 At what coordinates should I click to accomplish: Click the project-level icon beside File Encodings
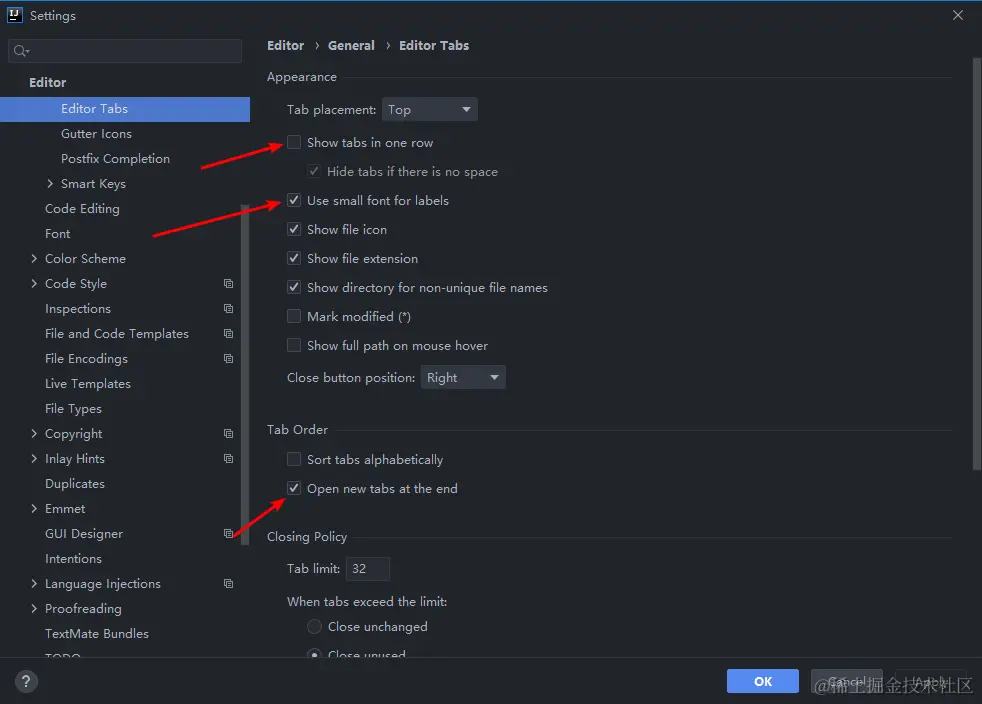[229, 359]
